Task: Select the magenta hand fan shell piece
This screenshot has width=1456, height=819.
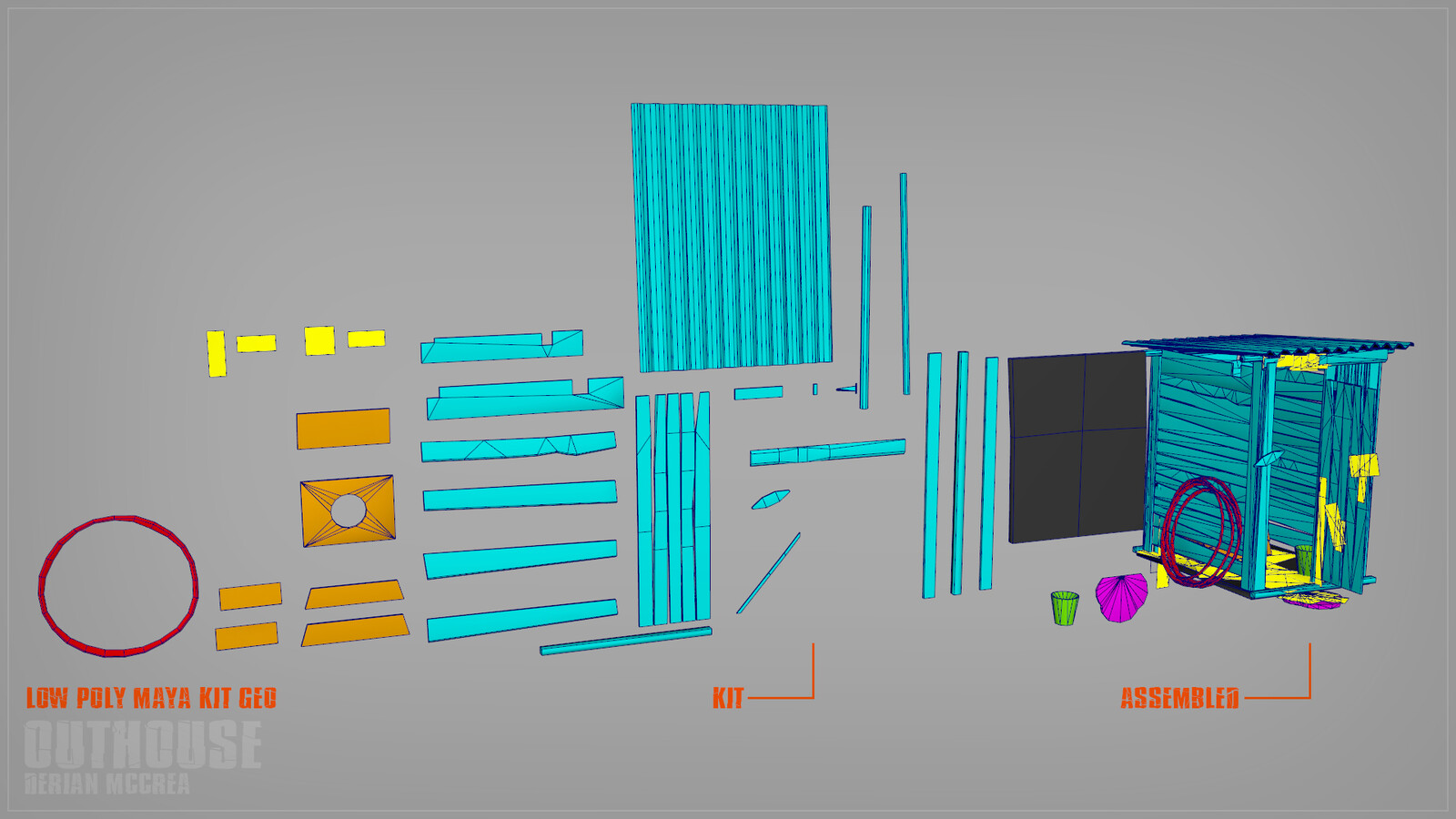Action: [x=1121, y=598]
